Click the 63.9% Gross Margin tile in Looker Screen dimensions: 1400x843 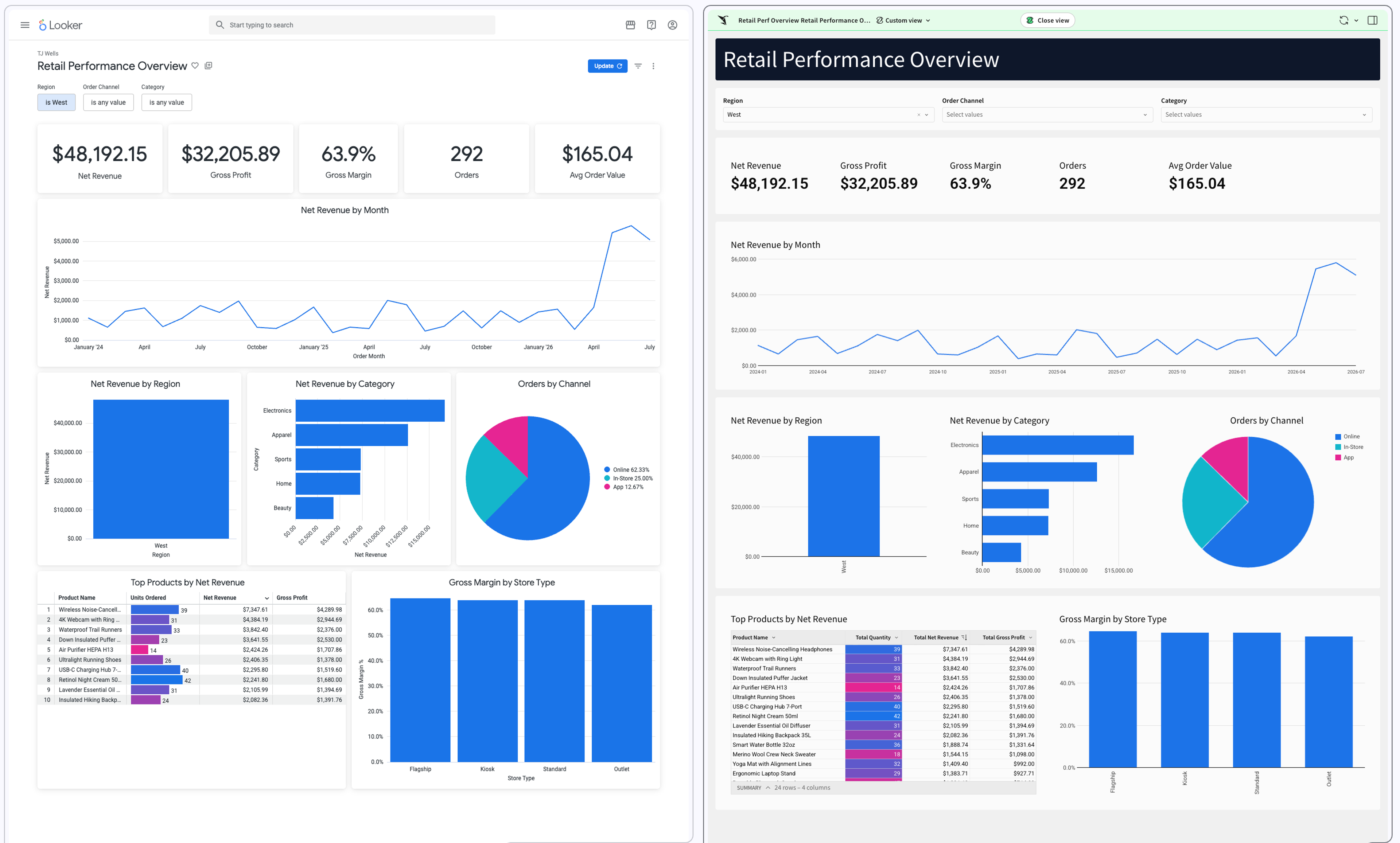[348, 159]
